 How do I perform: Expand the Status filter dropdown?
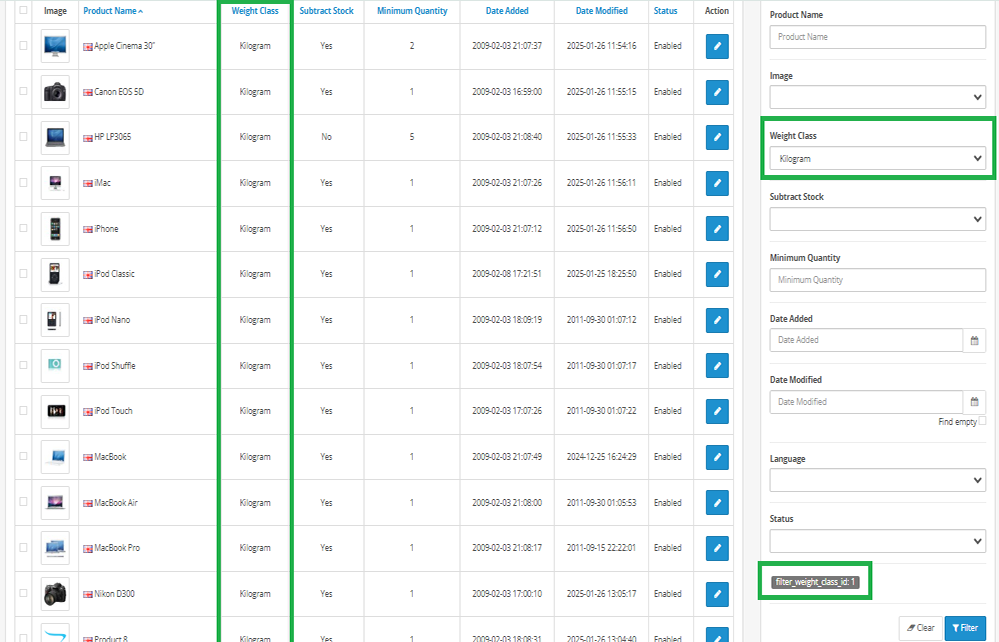click(877, 541)
